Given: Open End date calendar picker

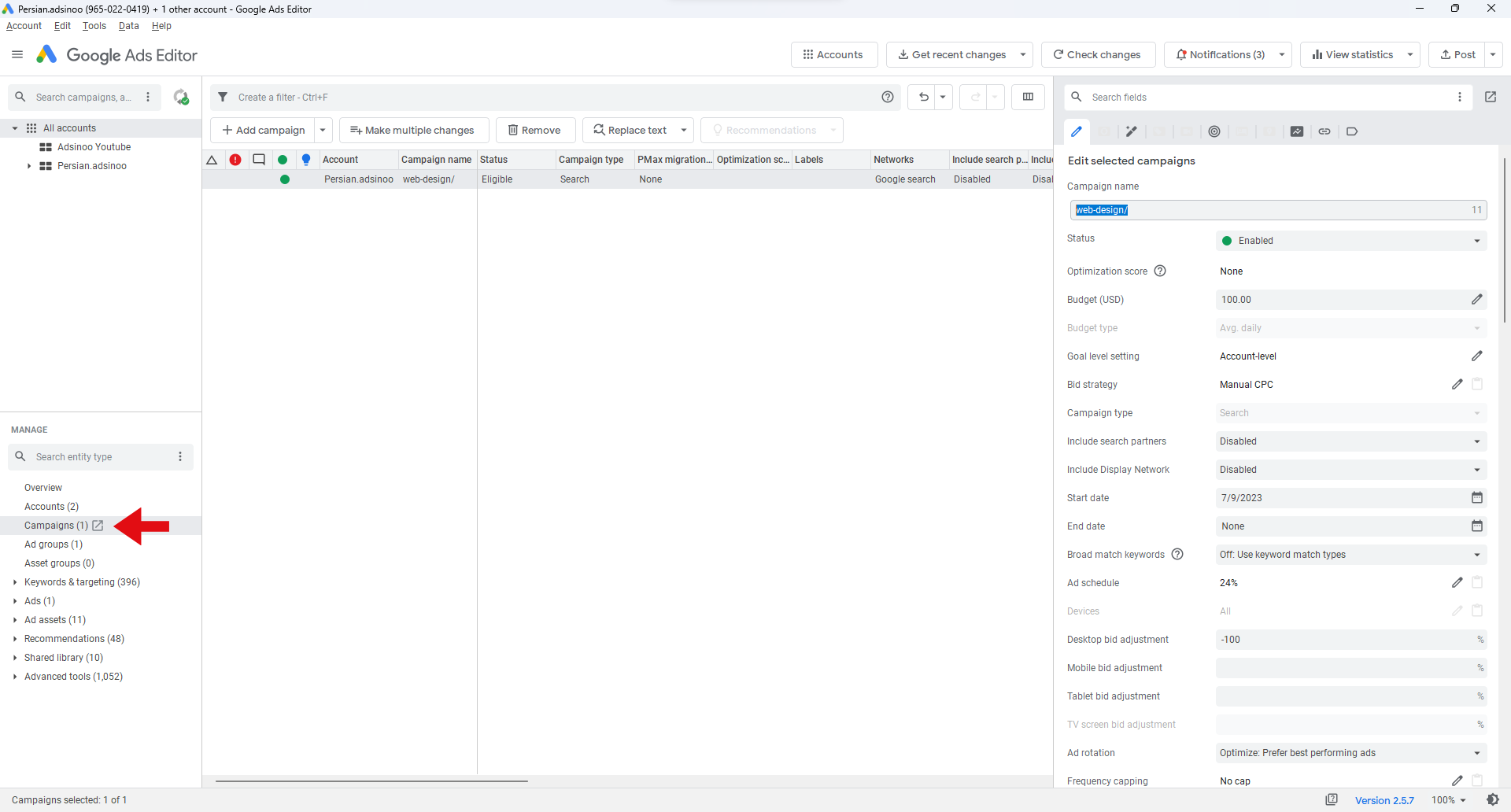Looking at the screenshot, I should [1477, 526].
